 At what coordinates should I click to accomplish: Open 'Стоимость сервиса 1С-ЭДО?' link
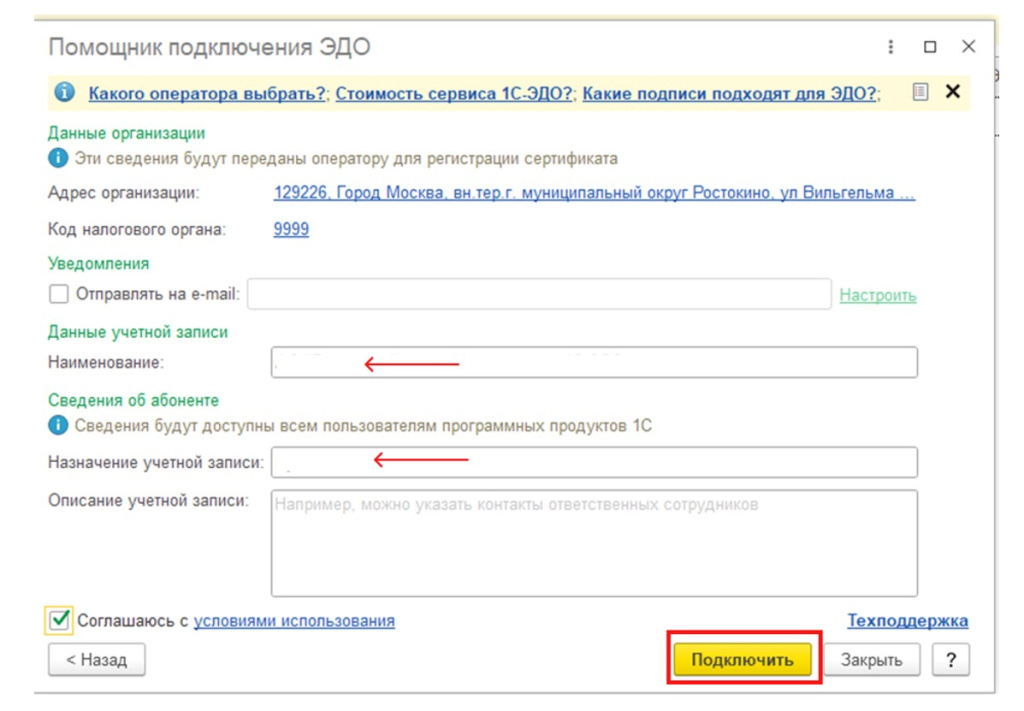click(x=454, y=93)
